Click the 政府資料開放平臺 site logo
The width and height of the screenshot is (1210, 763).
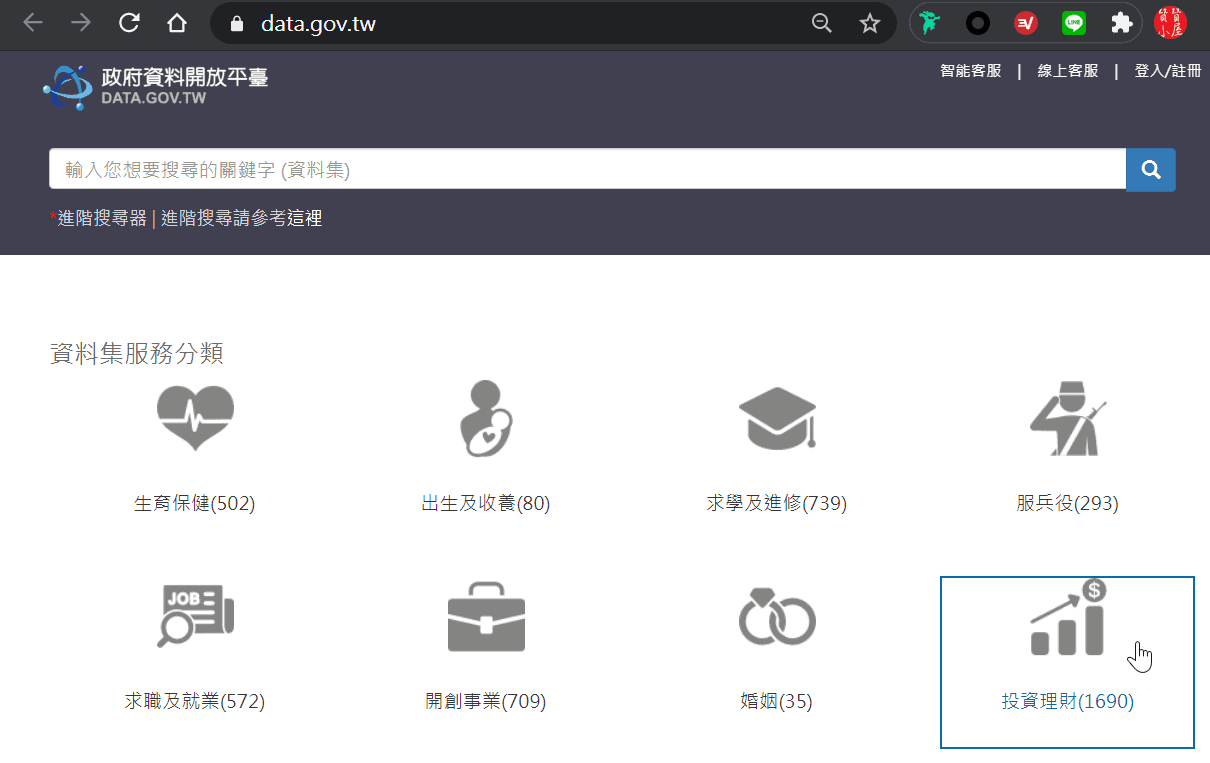tap(156, 86)
